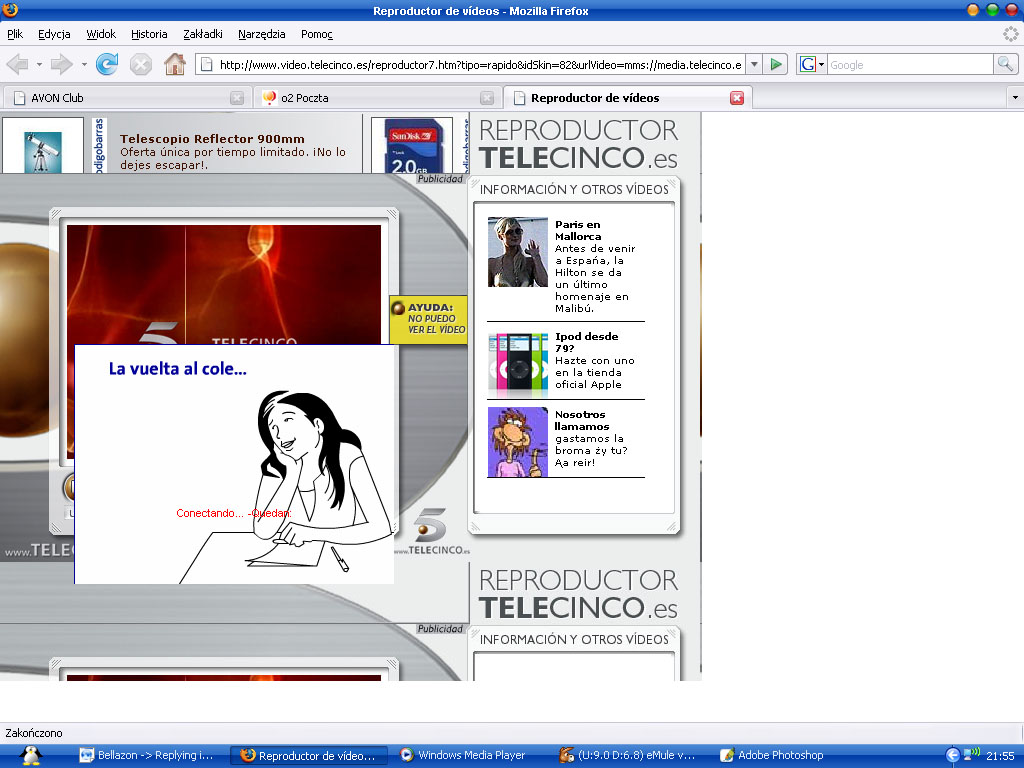Click the Stop loading icon
The height and width of the screenshot is (768, 1024).
click(141, 64)
